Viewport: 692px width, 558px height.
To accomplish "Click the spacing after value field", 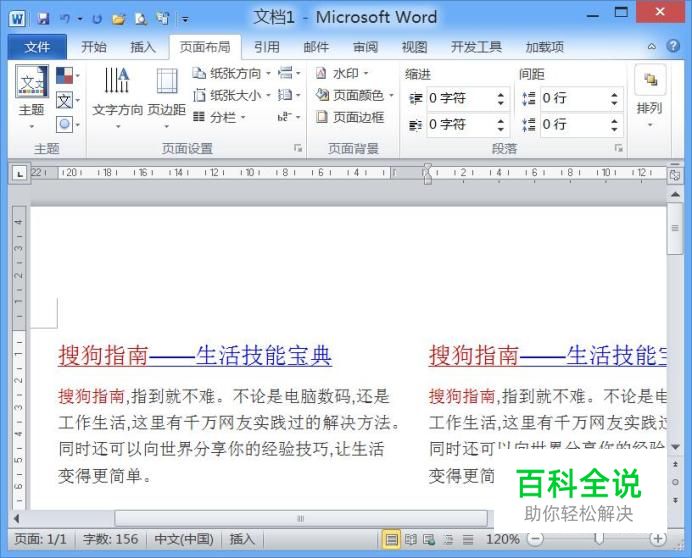I will coord(574,124).
